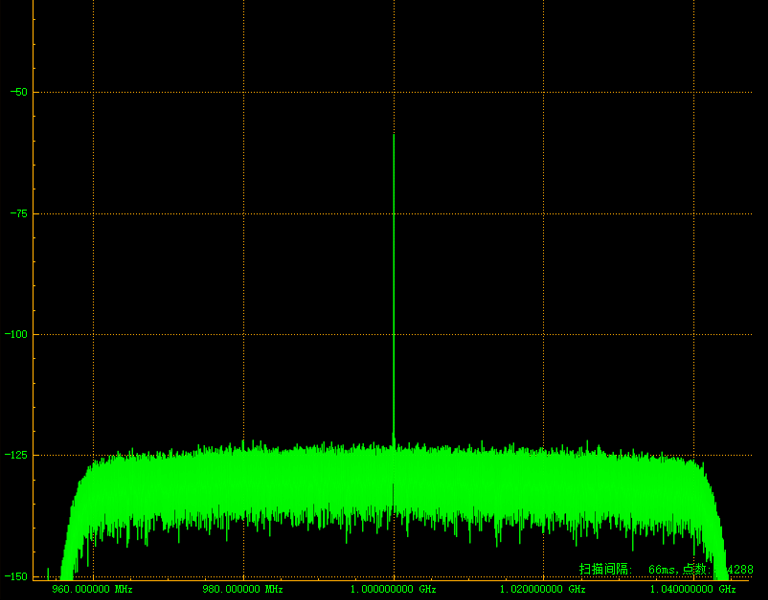The image size is (768, 600).
Task: Click the 66ms sweep time value
Action: [662, 569]
